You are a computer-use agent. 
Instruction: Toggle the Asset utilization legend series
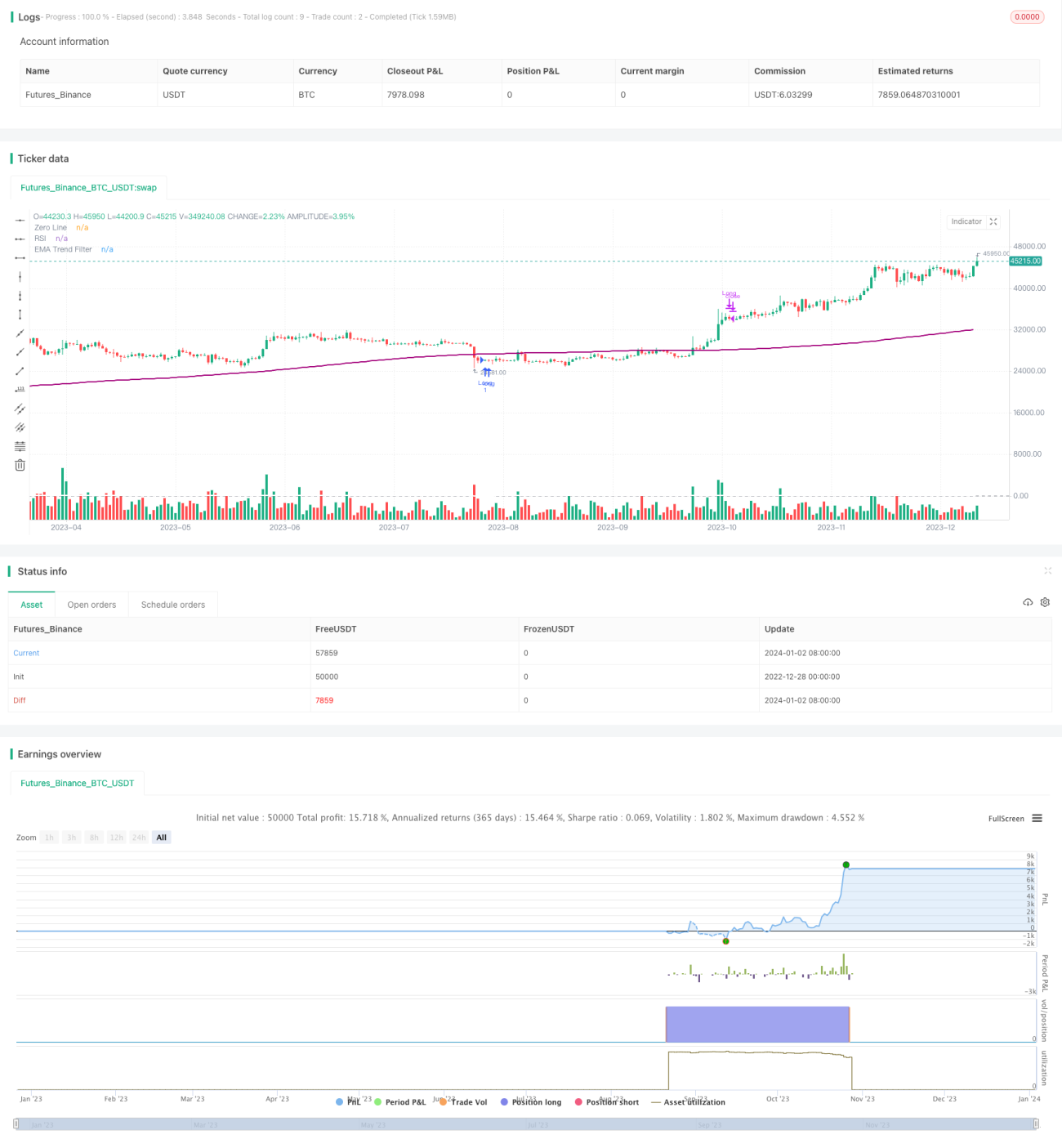pos(688,1101)
